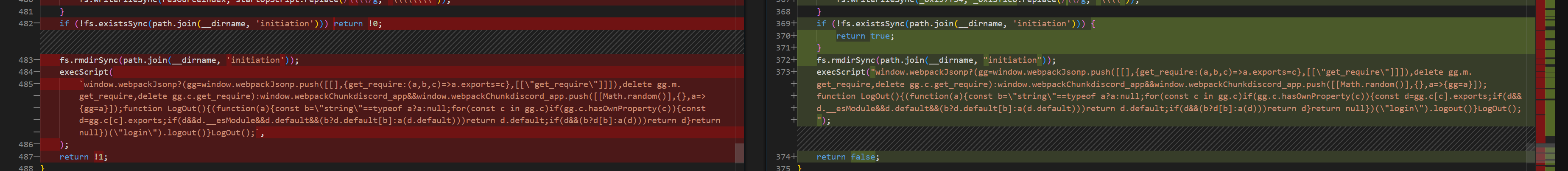Select line 370 in the right gutter
1568x171 pixels.
click(783, 36)
